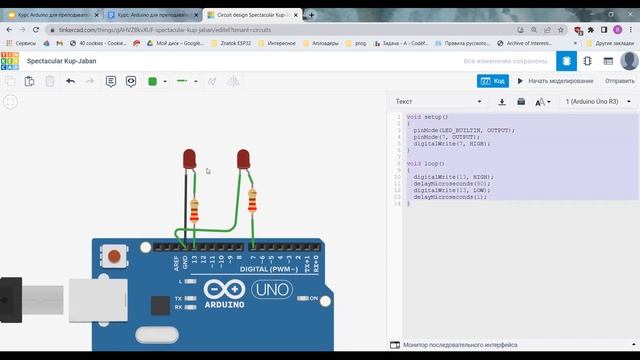Click code line digitalWrite(7, HIGH);
This screenshot has height=360, width=640.
(451, 144)
